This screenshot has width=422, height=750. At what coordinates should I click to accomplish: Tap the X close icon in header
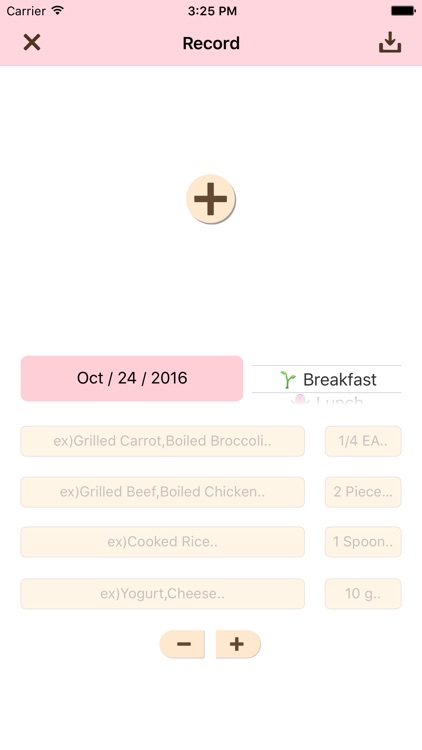click(32, 43)
